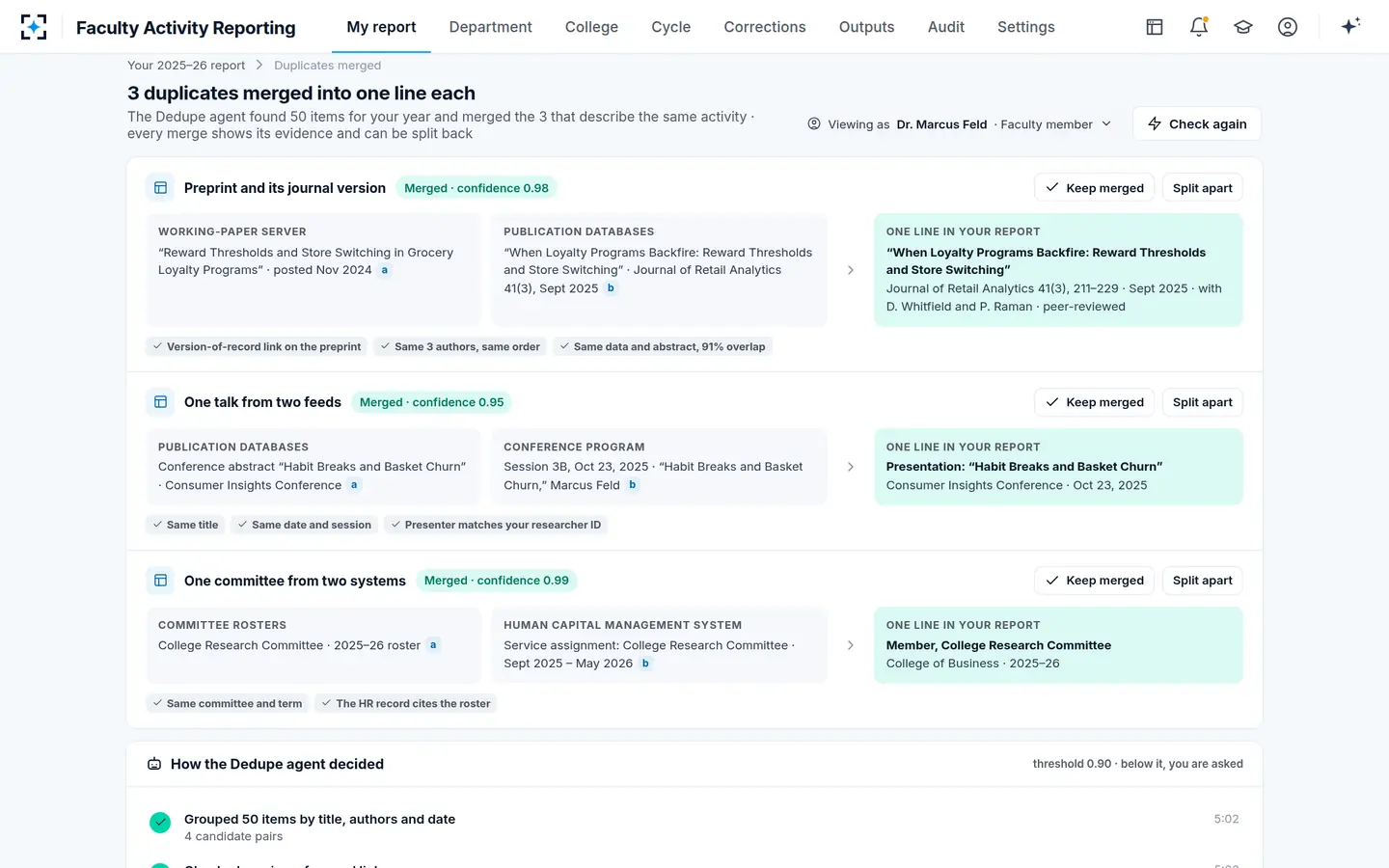
Task: Split apart the preprint and journal merge
Action: click(1202, 188)
